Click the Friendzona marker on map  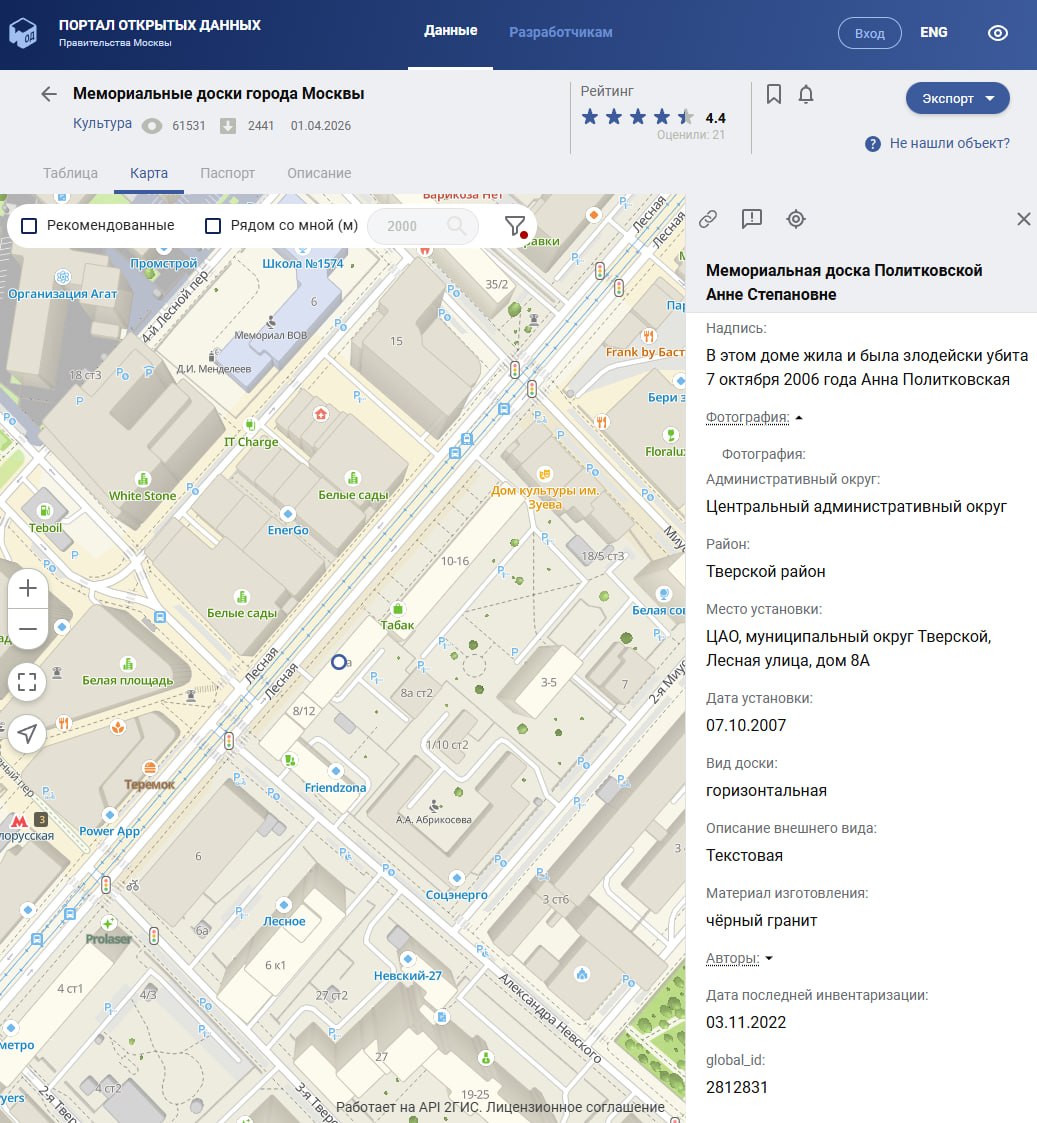[x=335, y=771]
